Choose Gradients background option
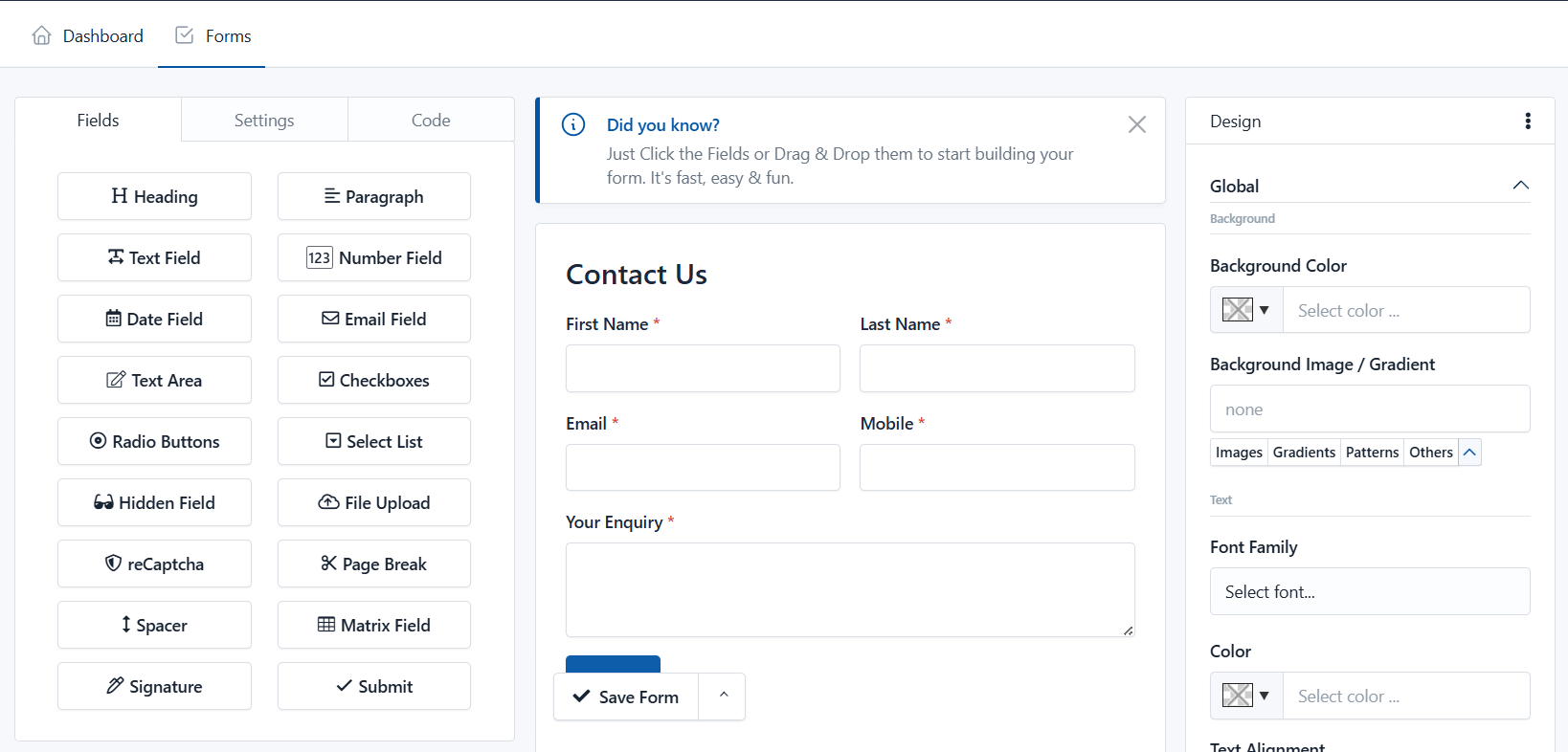The width and height of the screenshot is (1568, 752). [1304, 452]
